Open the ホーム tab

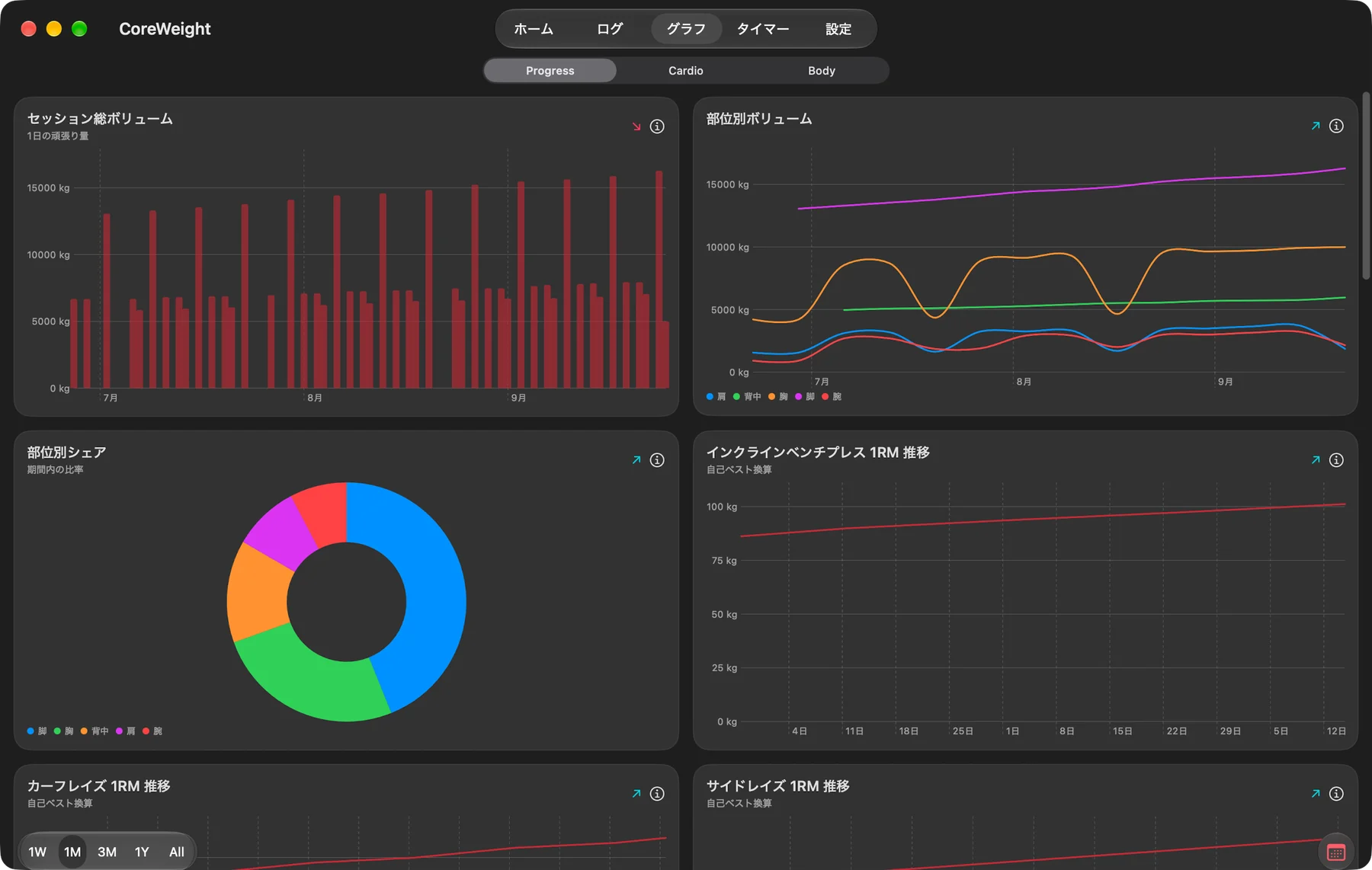coord(534,29)
